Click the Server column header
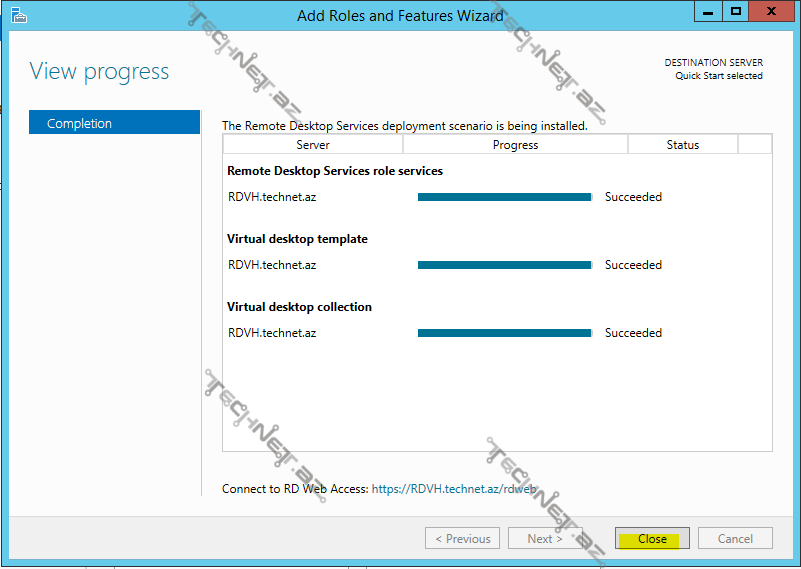The width and height of the screenshot is (801, 569). [313, 145]
